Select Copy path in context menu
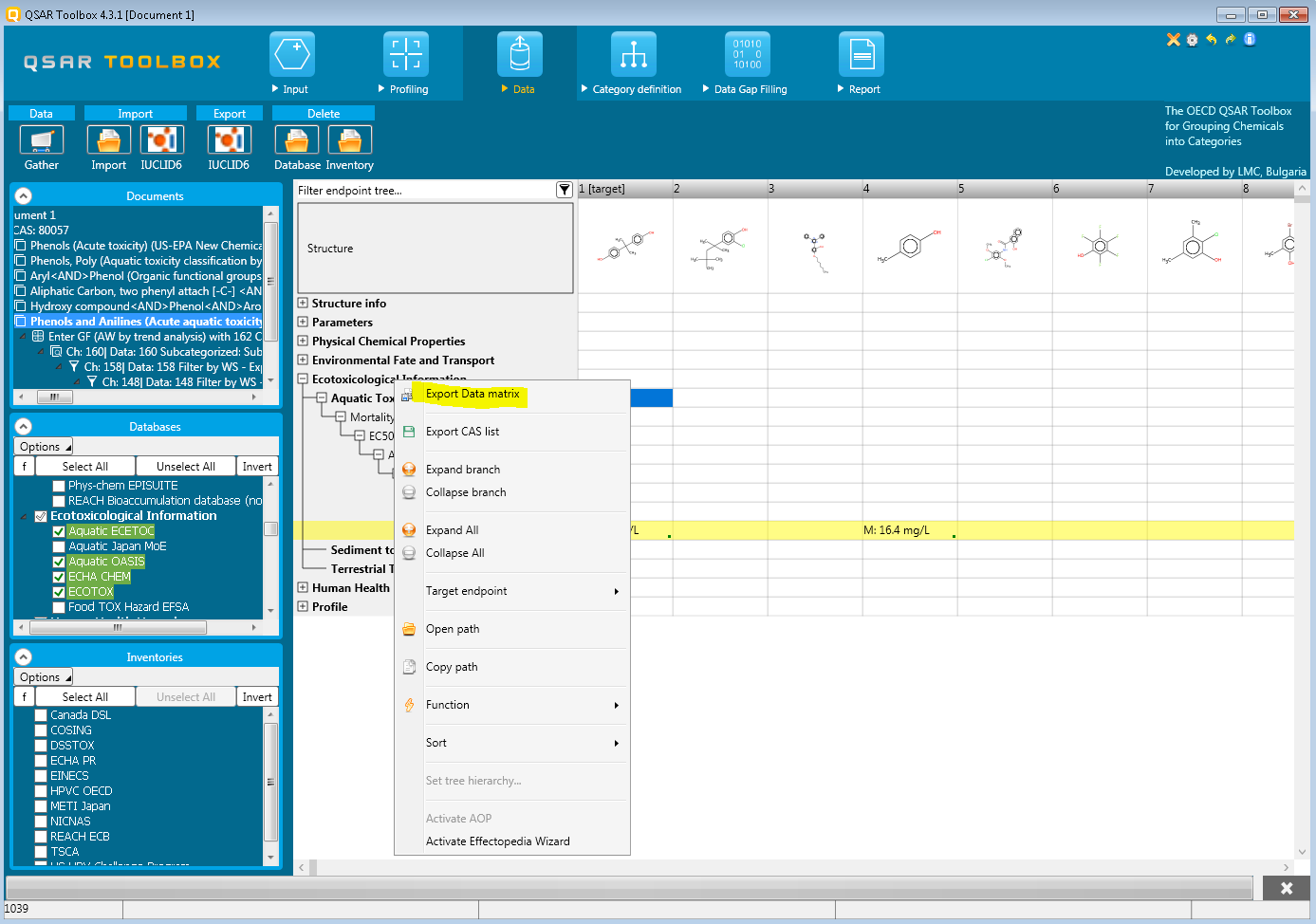Image resolution: width=1316 pixels, height=924 pixels. coord(452,667)
